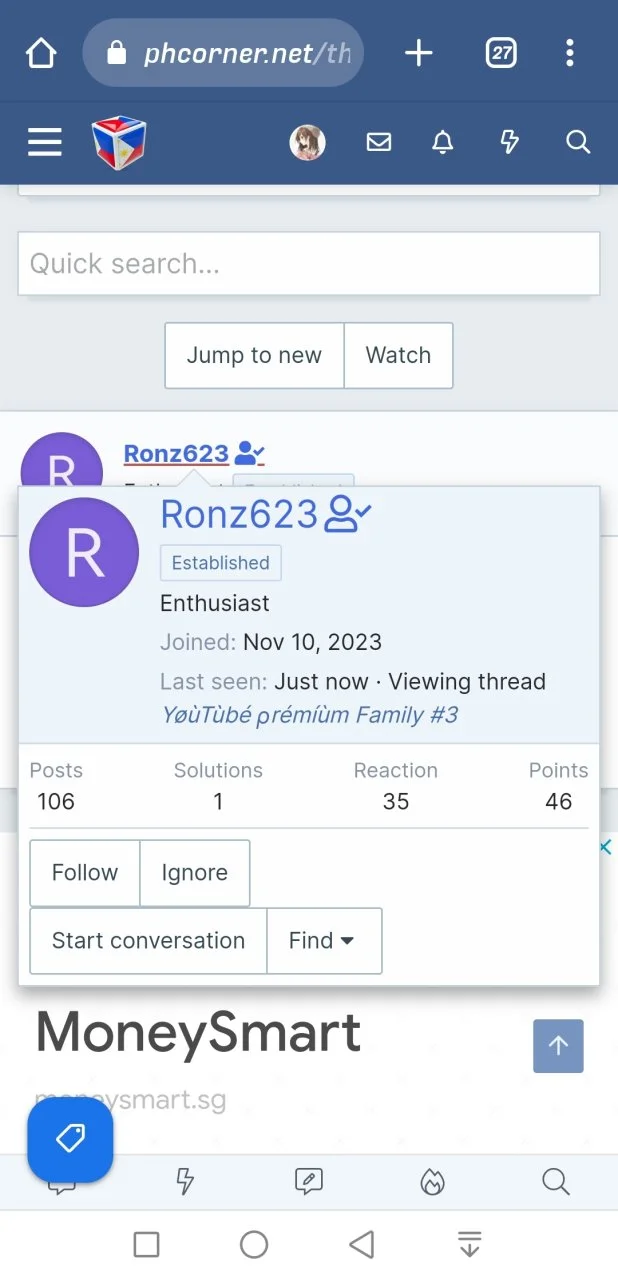Open the MoneySmart advertisement
The width and height of the screenshot is (618, 1280).
tap(198, 1033)
